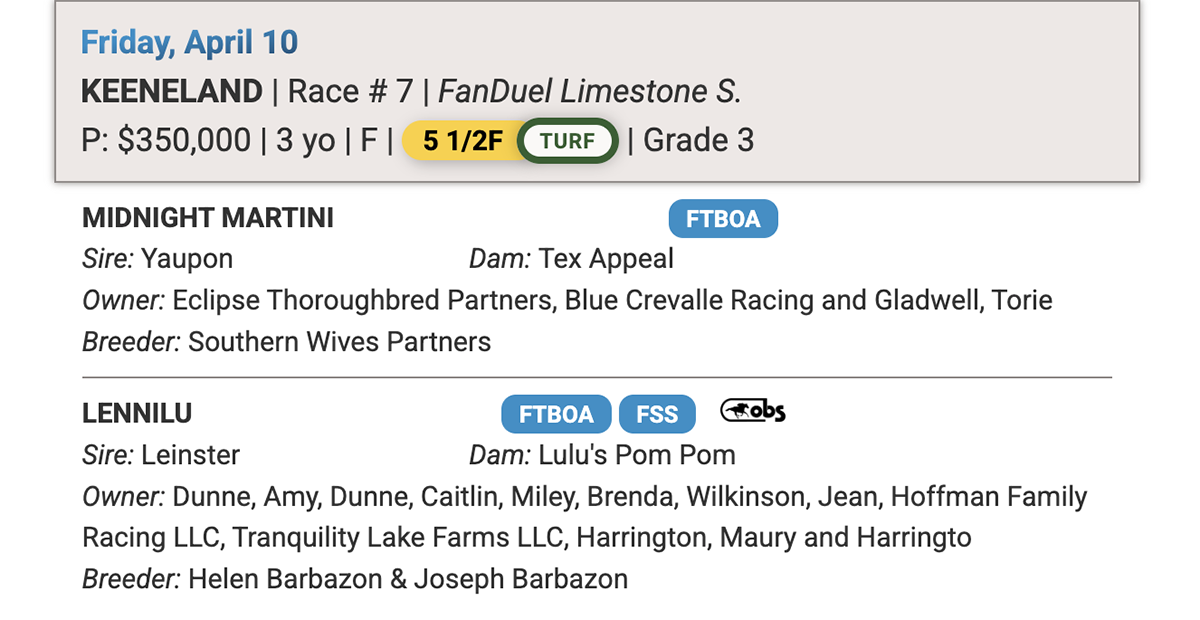Viewport: 1200px width, 620px height.
Task: Click sire name Leinster
Action: click(x=191, y=455)
